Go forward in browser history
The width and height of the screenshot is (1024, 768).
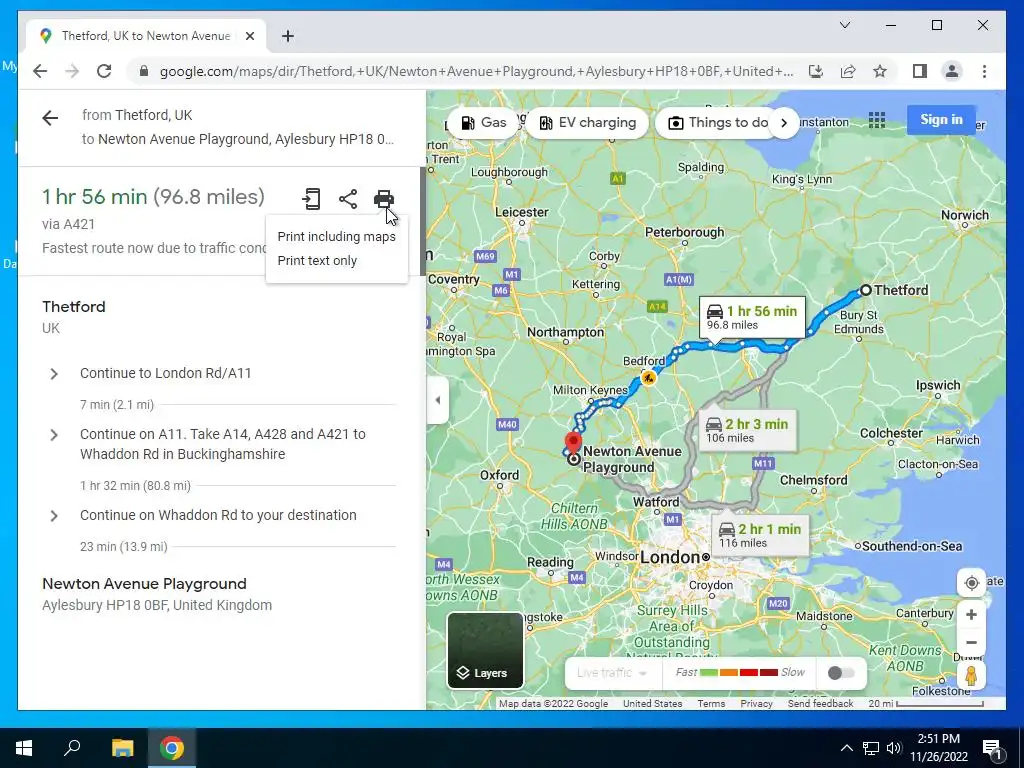point(72,71)
